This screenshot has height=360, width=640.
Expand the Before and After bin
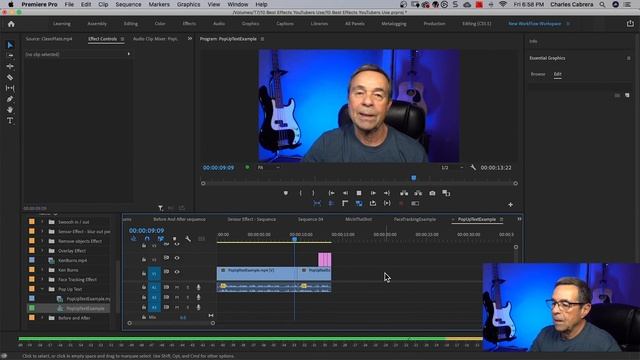[42, 318]
